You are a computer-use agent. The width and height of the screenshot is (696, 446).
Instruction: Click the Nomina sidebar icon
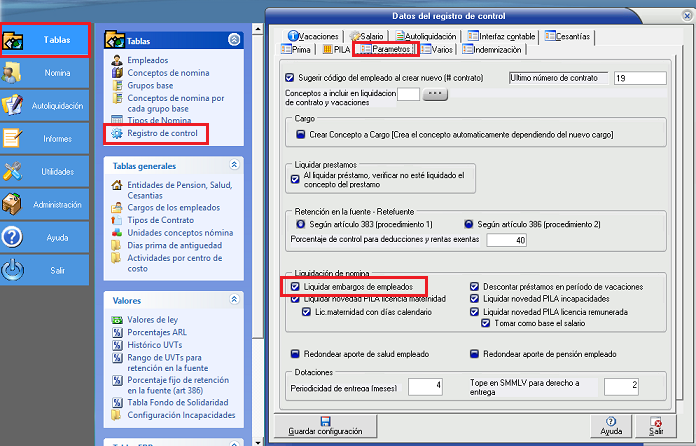14,73
